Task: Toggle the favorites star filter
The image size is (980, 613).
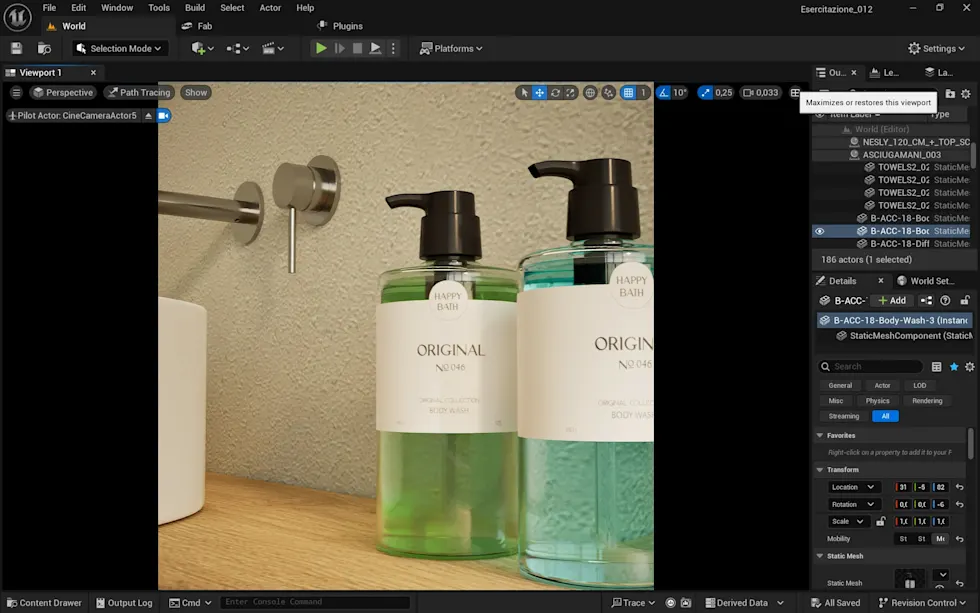Action: pos(954,367)
